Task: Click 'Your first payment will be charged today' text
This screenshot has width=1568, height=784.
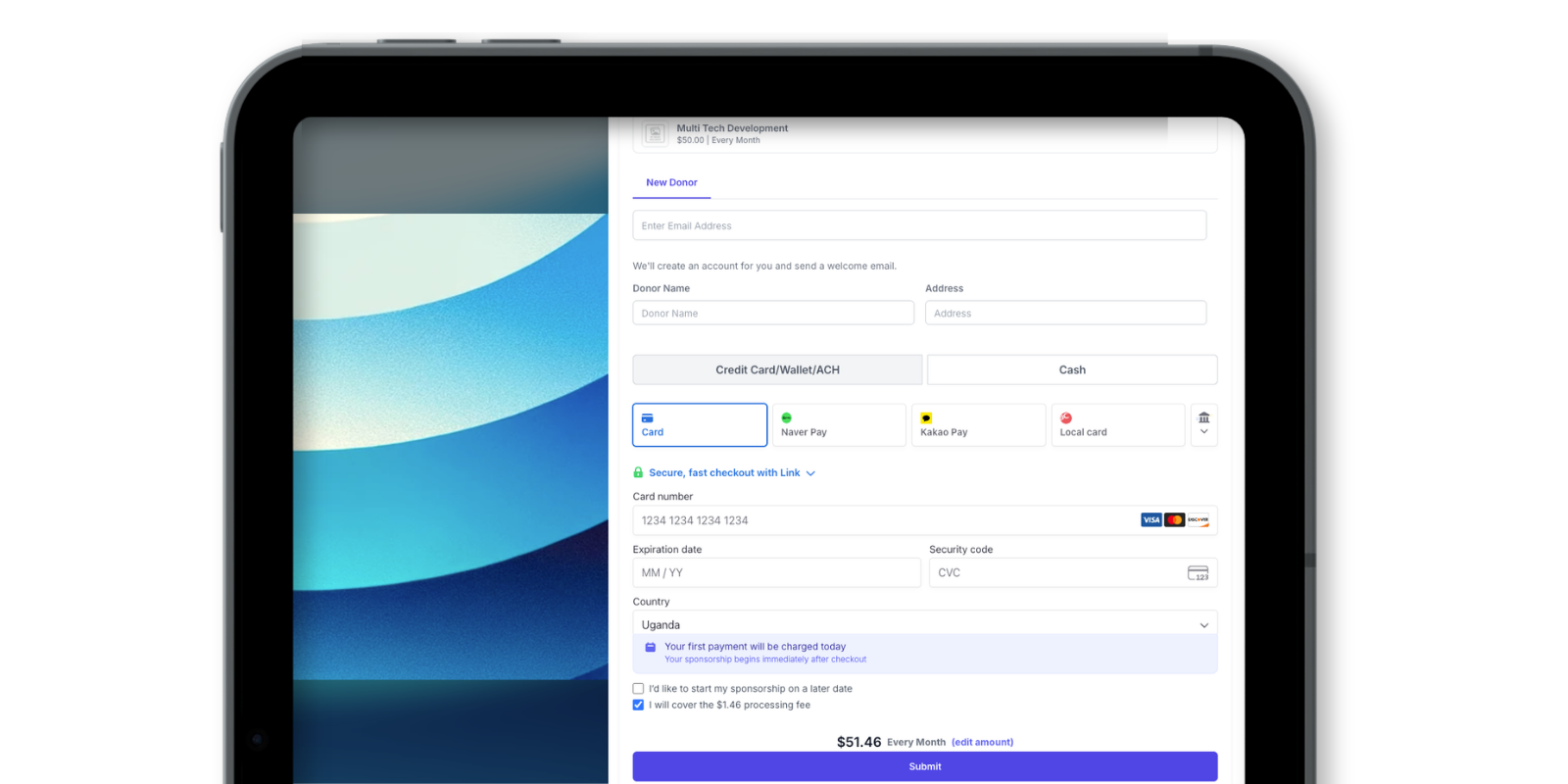Action: [x=755, y=647]
